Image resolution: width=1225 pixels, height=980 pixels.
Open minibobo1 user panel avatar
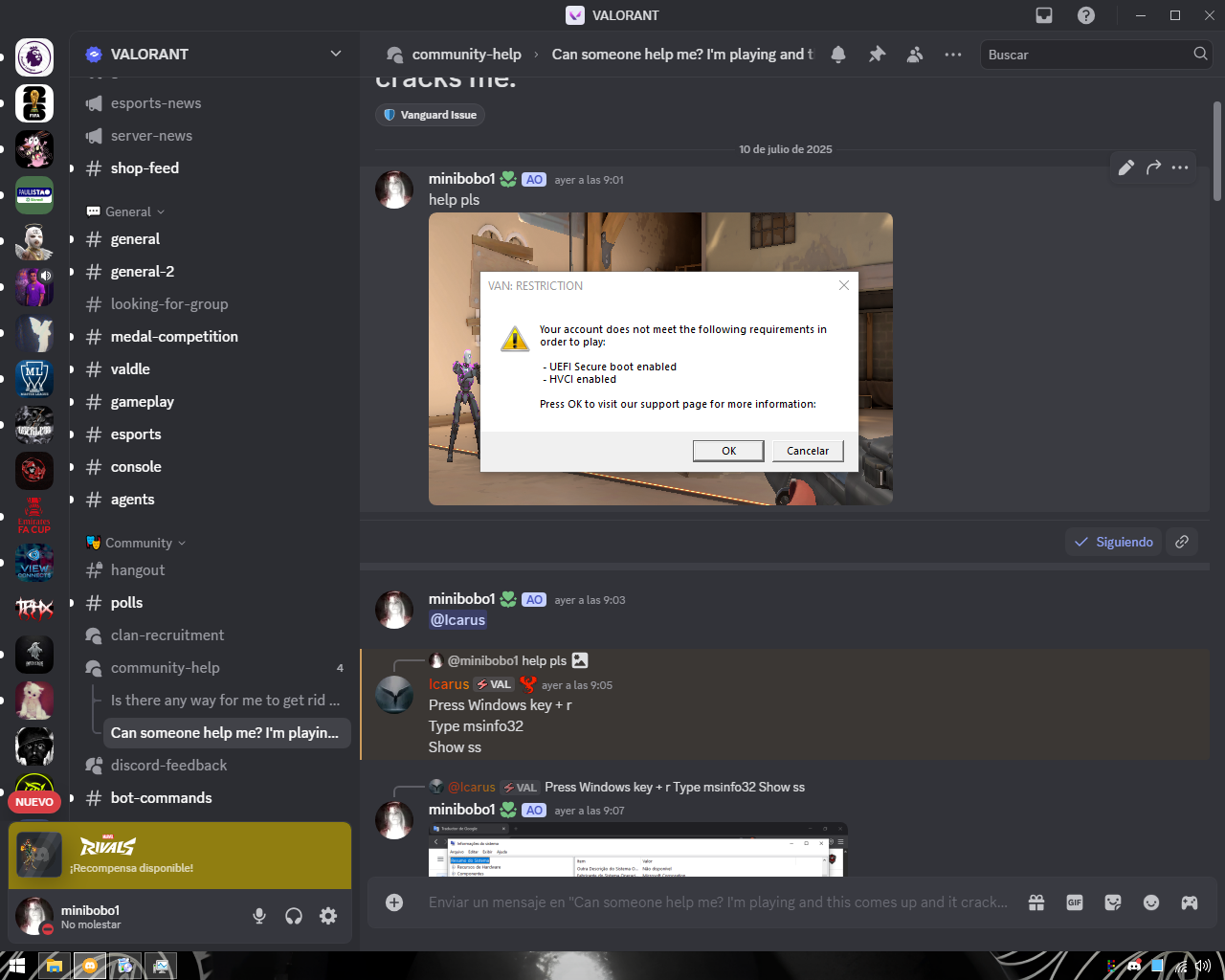click(x=34, y=916)
